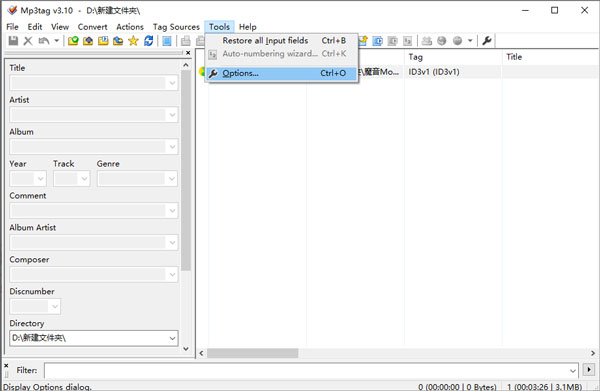Click the grayed playlist-selected toolbar icon
This screenshot has width=600, height=391.
pos(392,41)
